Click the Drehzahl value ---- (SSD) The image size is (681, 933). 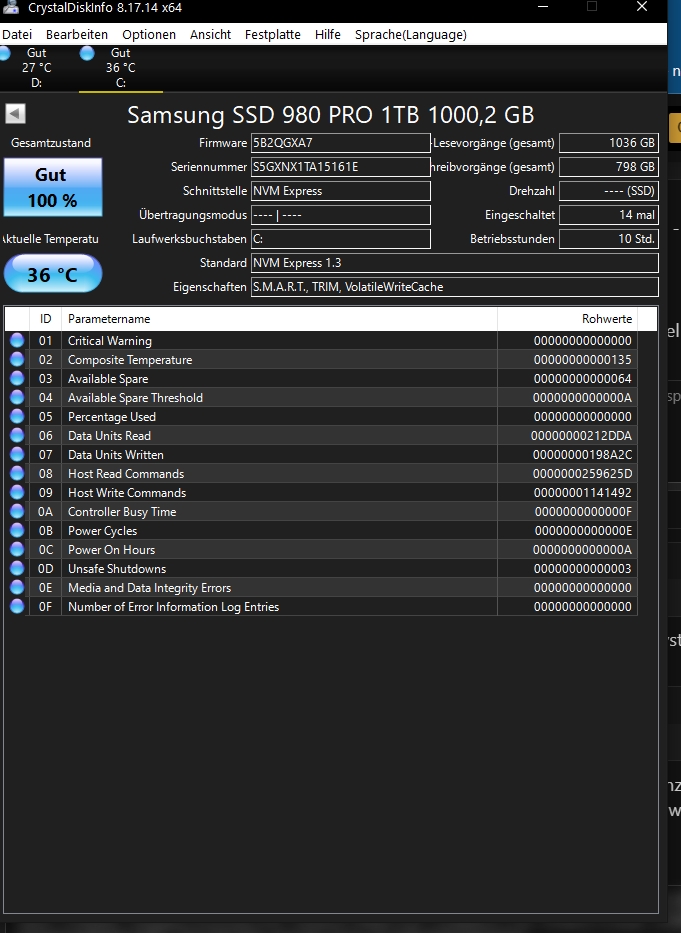click(608, 191)
